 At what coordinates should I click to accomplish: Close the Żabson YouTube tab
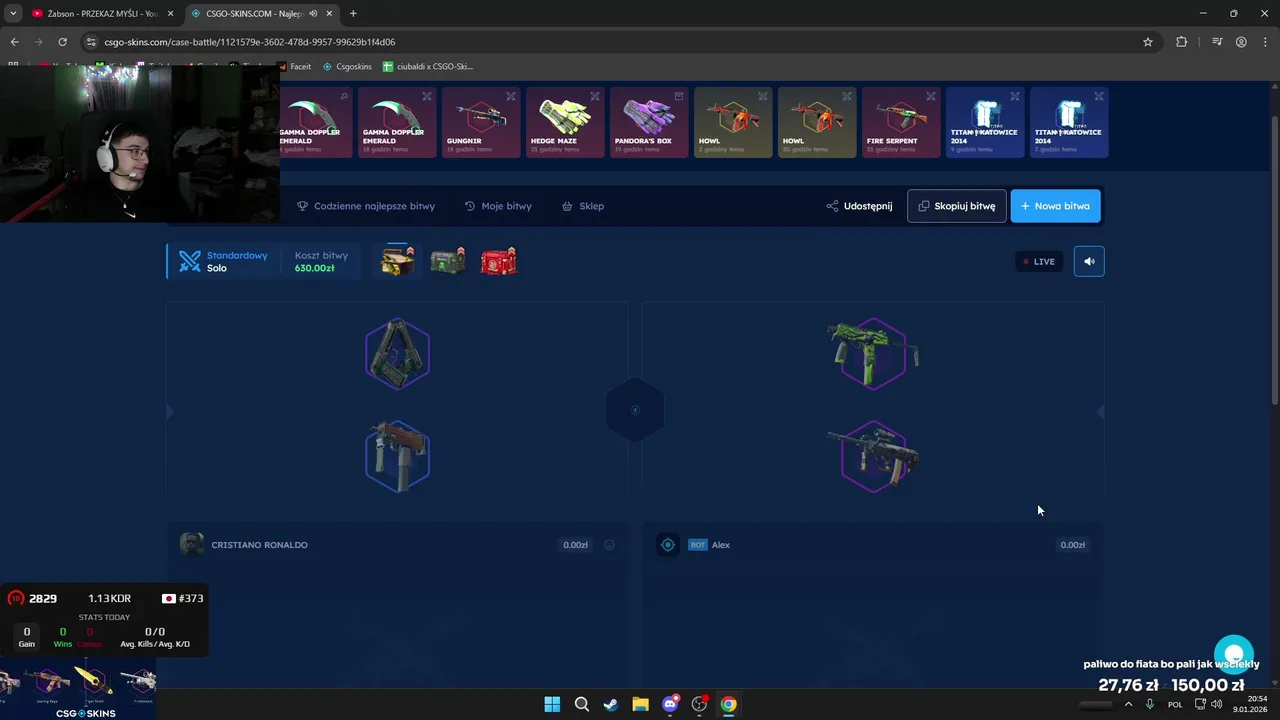tap(171, 13)
